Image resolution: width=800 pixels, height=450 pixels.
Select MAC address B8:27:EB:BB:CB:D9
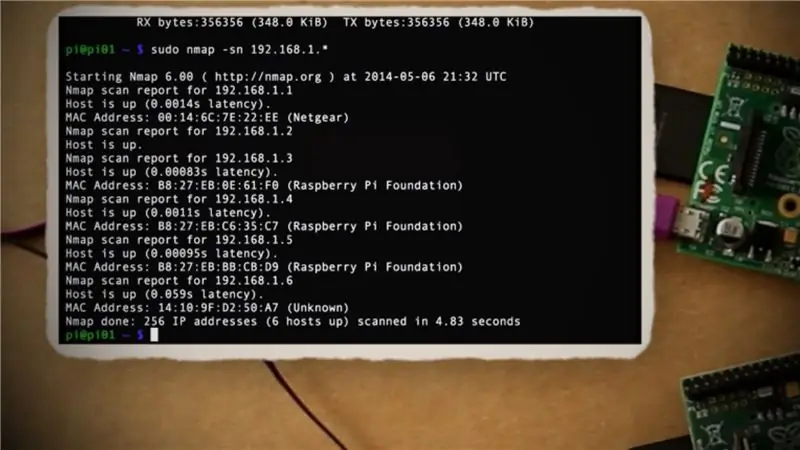pyautogui.click(x=218, y=267)
